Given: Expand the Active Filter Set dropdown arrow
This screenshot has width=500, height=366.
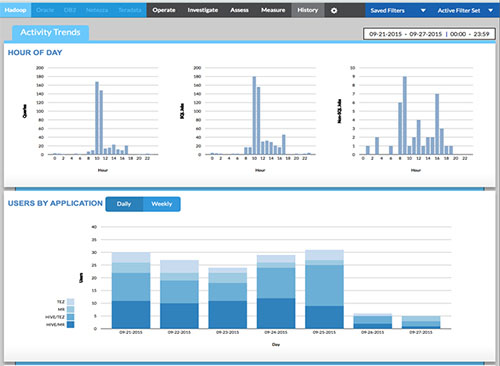Looking at the screenshot, I should point(491,11).
